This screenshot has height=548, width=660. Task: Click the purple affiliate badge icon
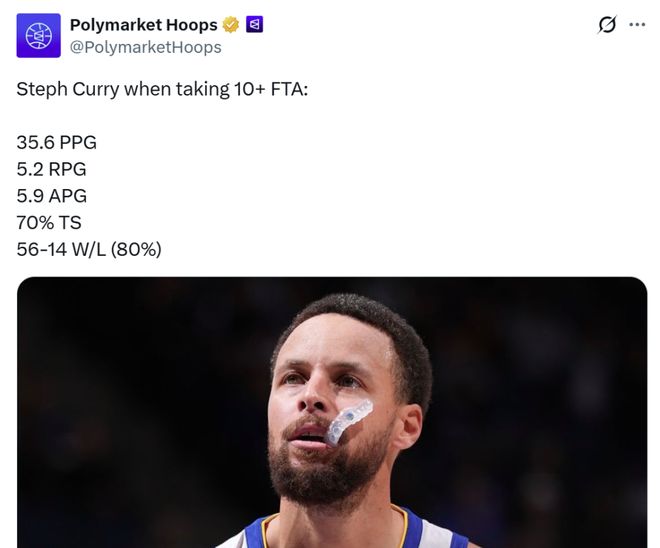[x=254, y=25]
